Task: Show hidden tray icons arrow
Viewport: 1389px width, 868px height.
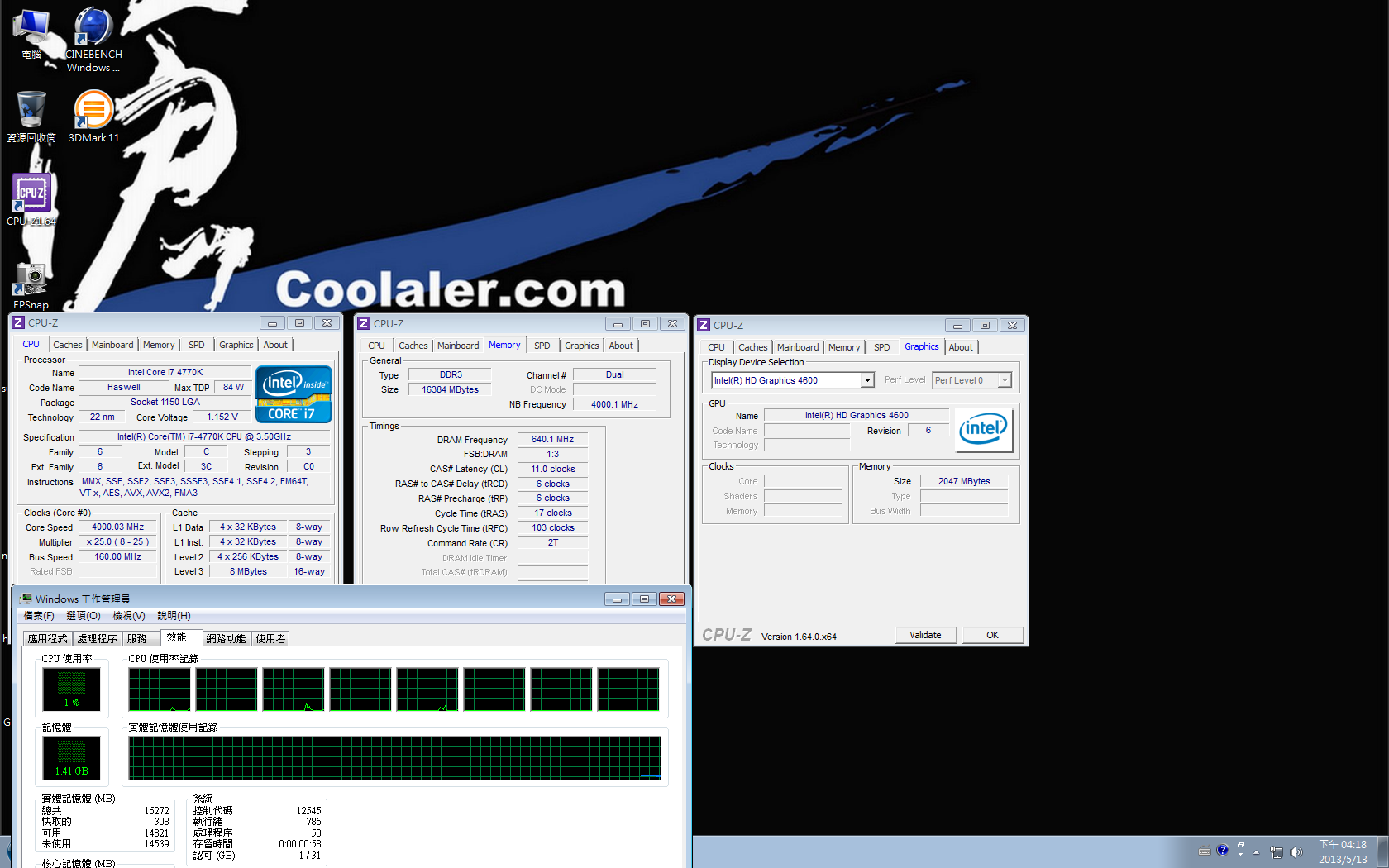Action: point(1256,852)
